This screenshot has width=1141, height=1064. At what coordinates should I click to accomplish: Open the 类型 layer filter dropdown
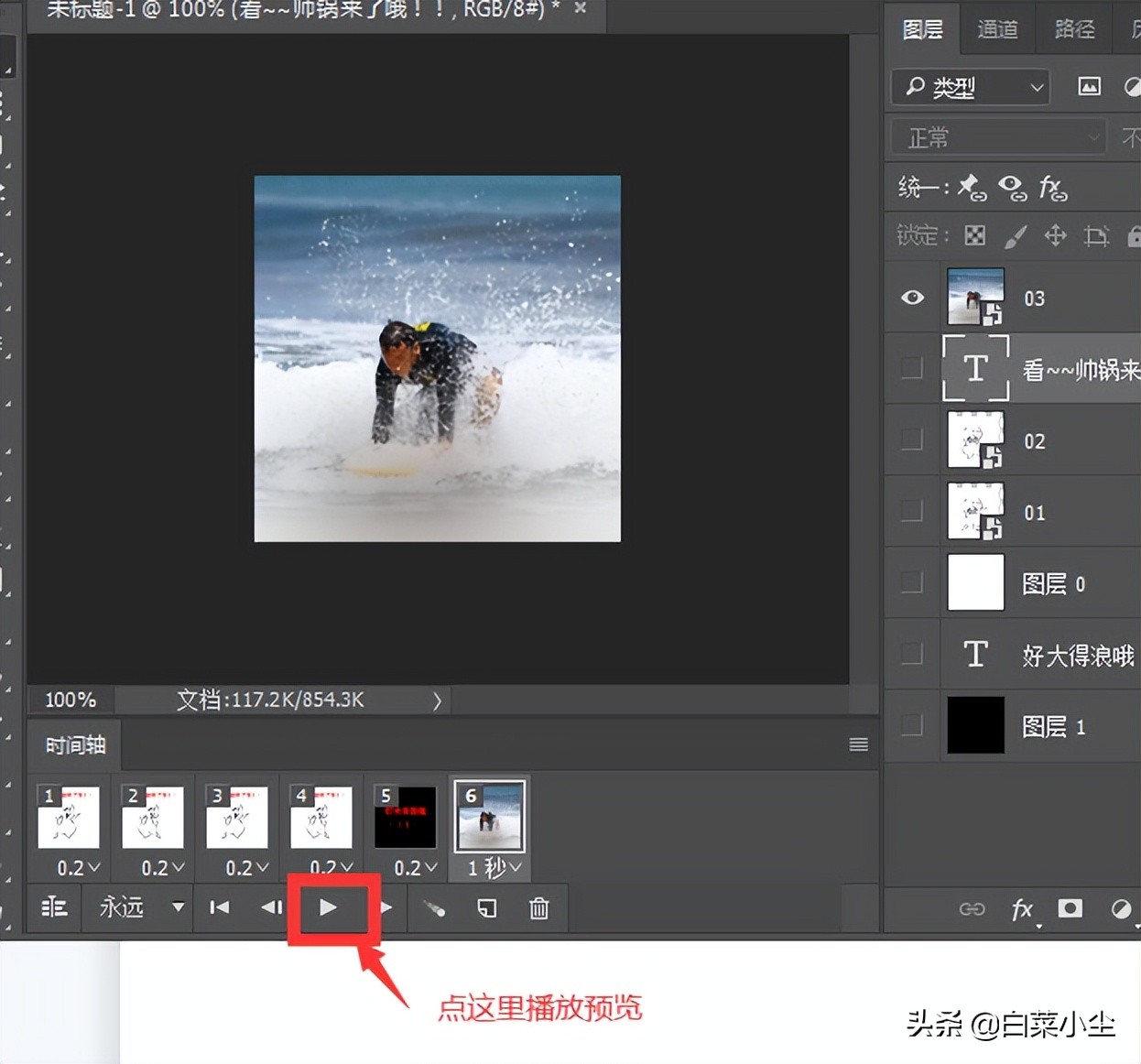pos(970,87)
